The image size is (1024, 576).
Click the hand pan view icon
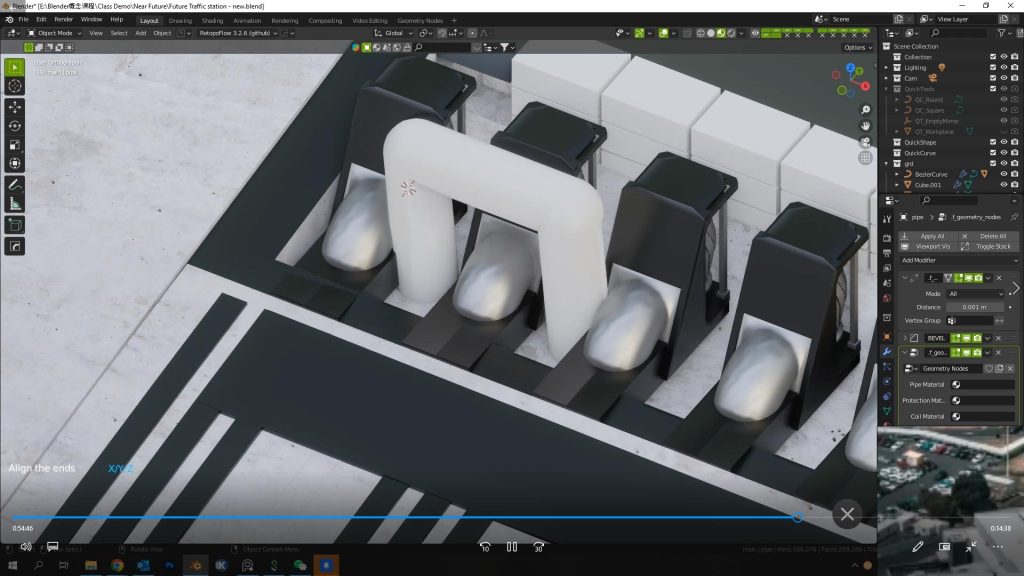pyautogui.click(x=866, y=125)
